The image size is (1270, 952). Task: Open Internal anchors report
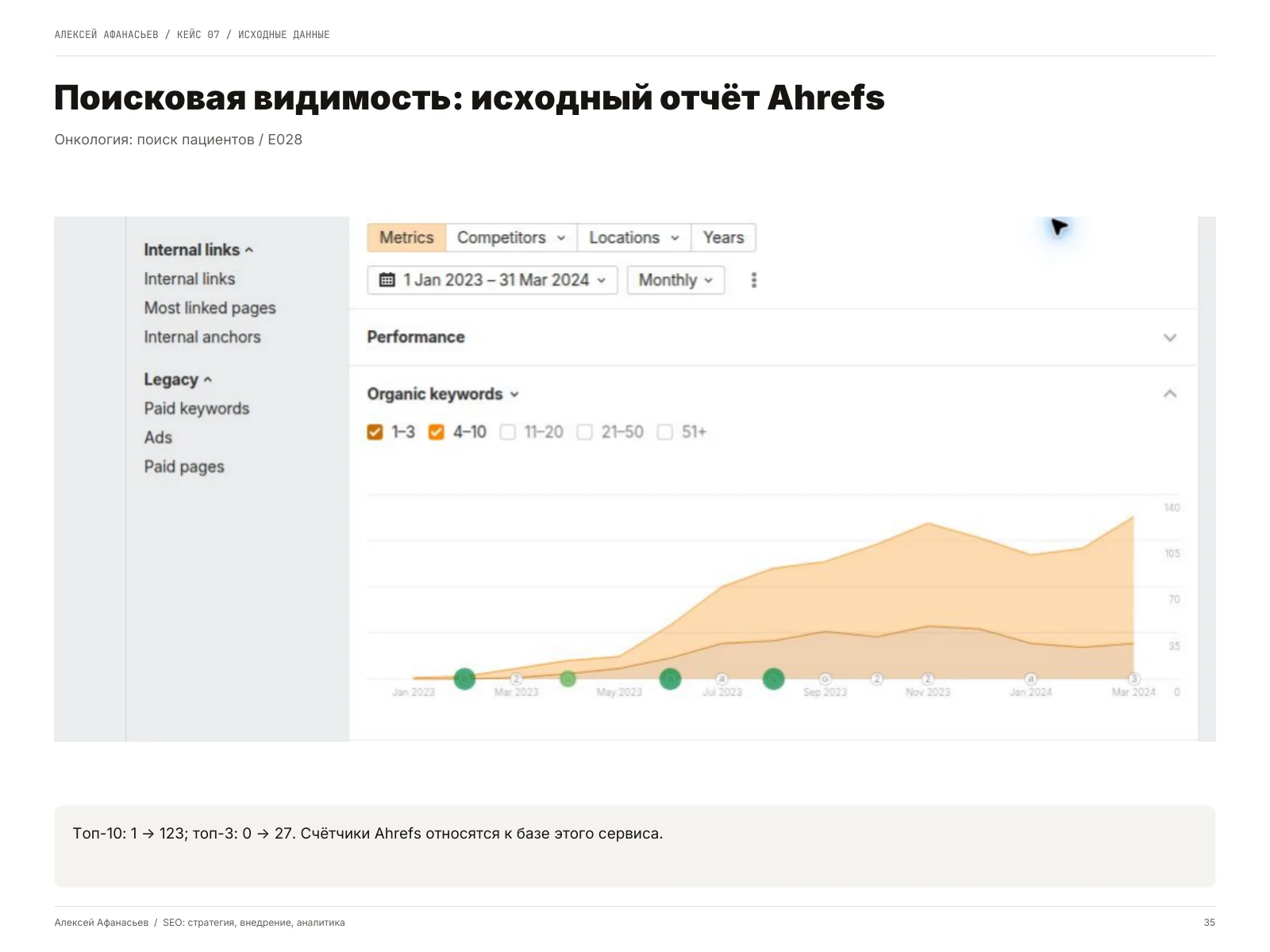[202, 337]
